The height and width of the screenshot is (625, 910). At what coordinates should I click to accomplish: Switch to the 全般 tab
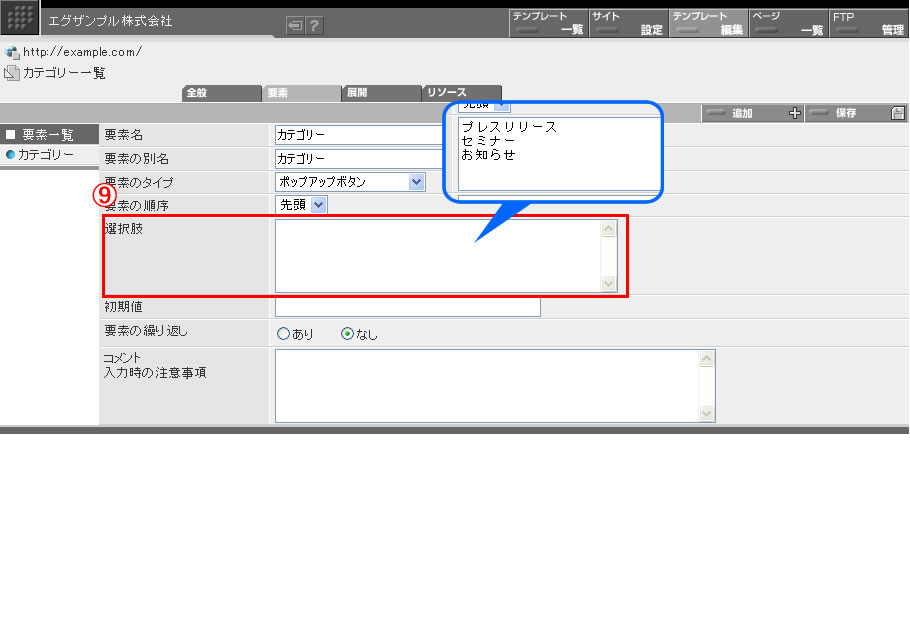[221, 93]
